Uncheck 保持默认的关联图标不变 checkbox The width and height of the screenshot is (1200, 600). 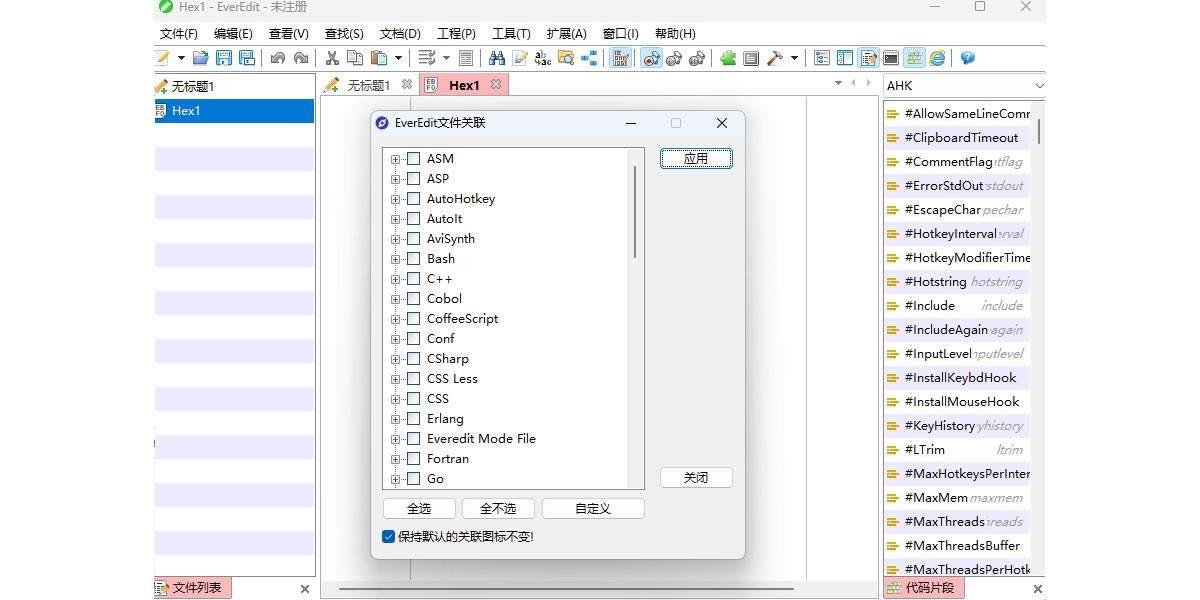[389, 536]
